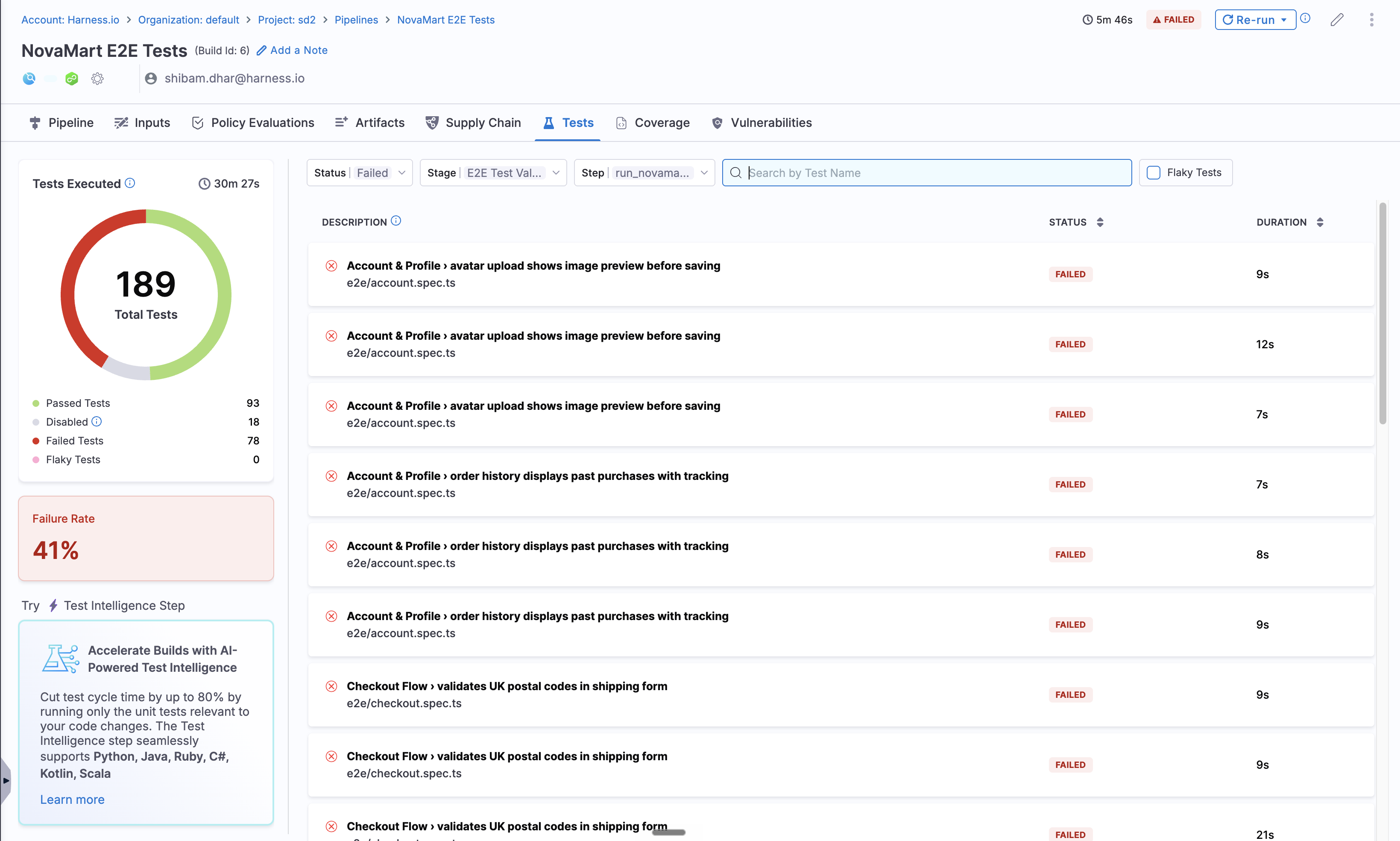The width and height of the screenshot is (1400, 841).
Task: Click the Tests Executed info icon
Action: click(x=130, y=182)
